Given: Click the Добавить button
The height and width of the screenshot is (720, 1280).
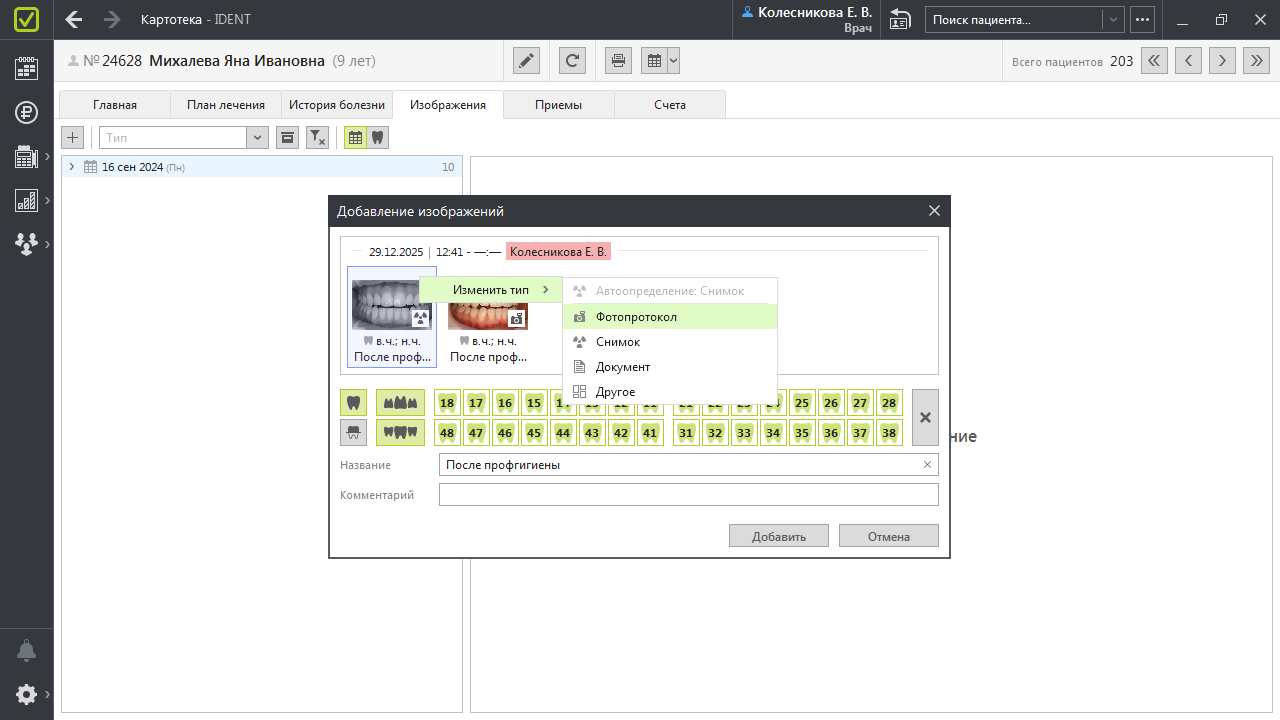Looking at the screenshot, I should [x=778, y=536].
